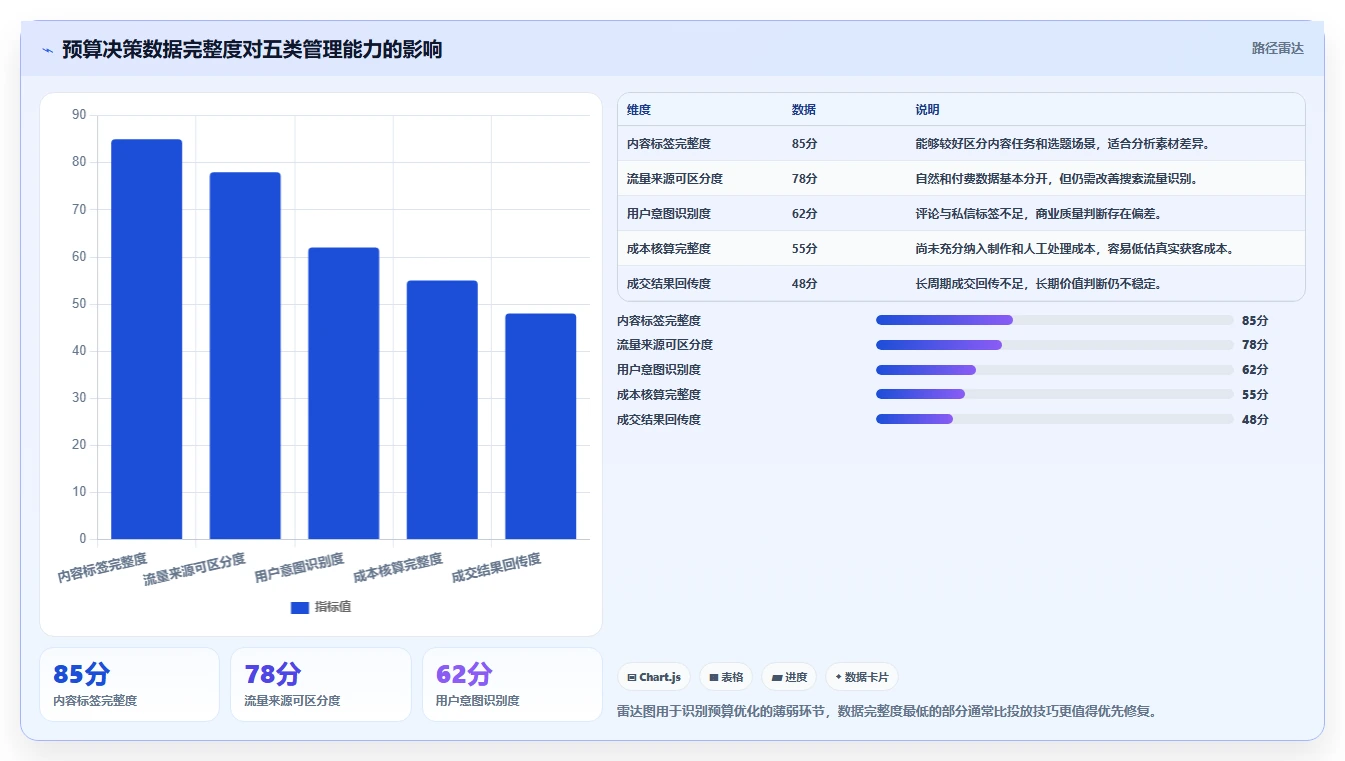Toggle the 指标值 legend color box
Image resolution: width=1345 pixels, height=761 pixels.
299,608
